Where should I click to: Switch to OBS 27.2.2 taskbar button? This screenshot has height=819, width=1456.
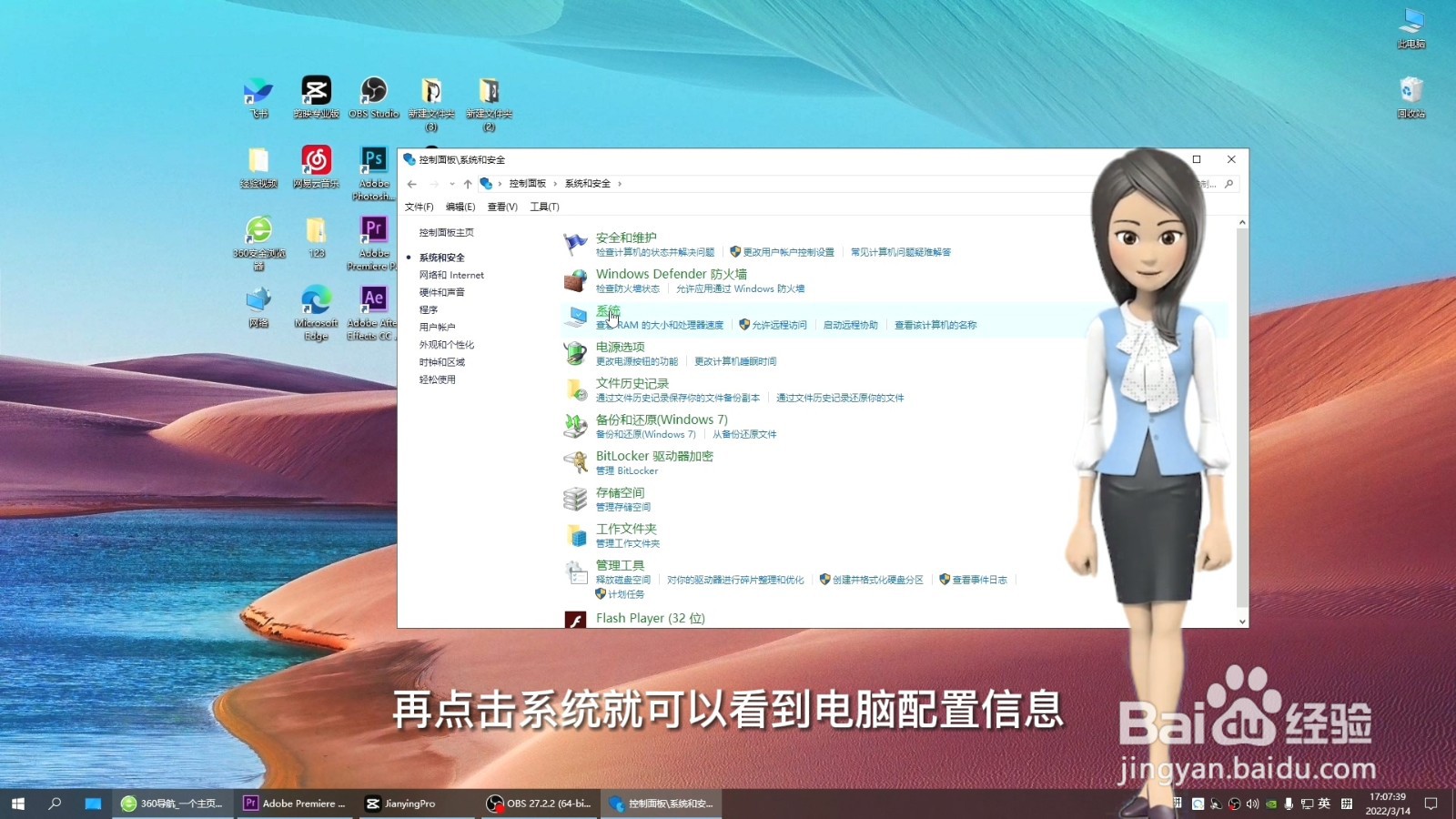pyautogui.click(x=540, y=804)
